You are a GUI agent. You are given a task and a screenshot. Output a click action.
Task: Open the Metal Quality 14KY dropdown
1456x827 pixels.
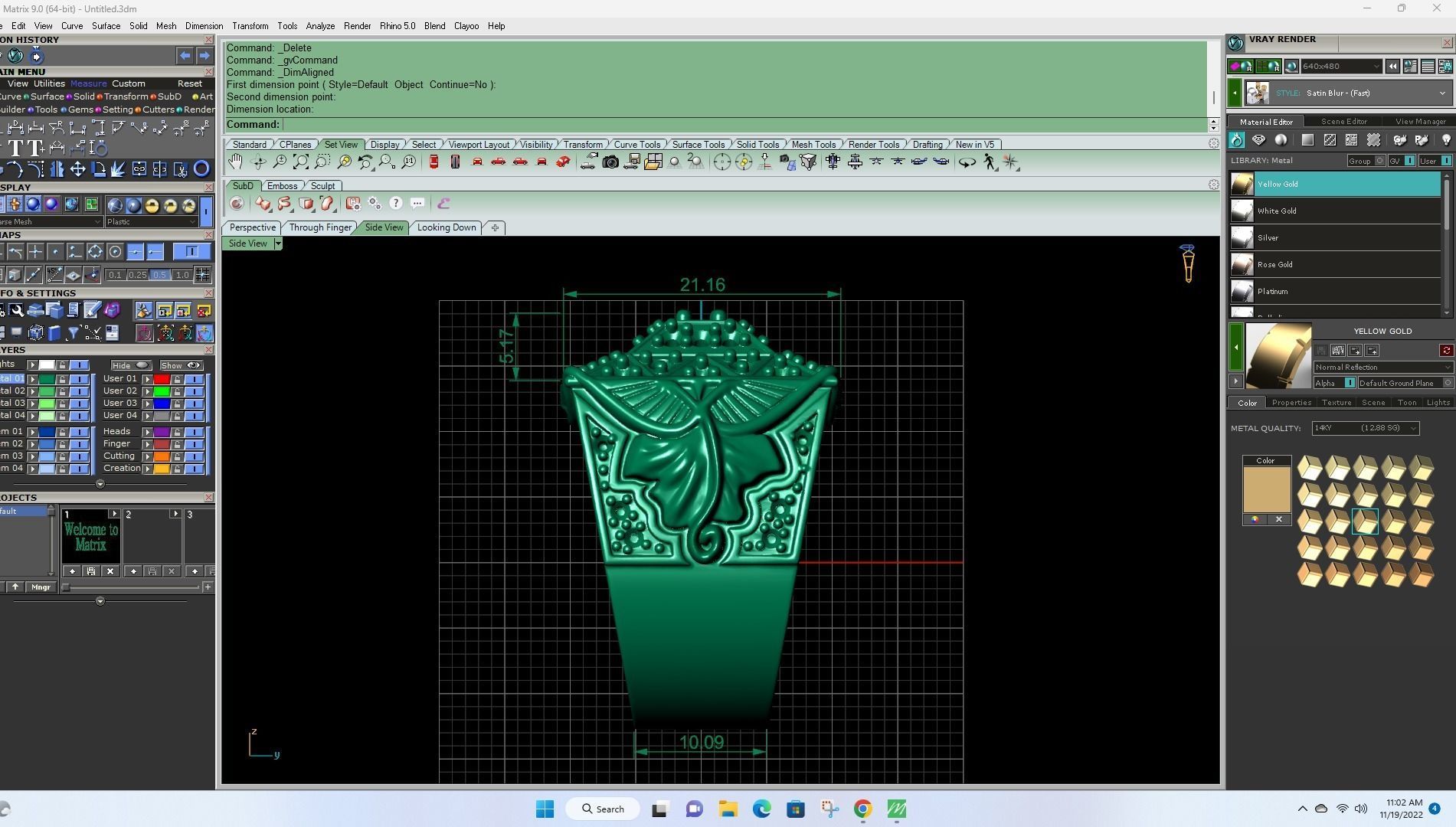(1366, 428)
